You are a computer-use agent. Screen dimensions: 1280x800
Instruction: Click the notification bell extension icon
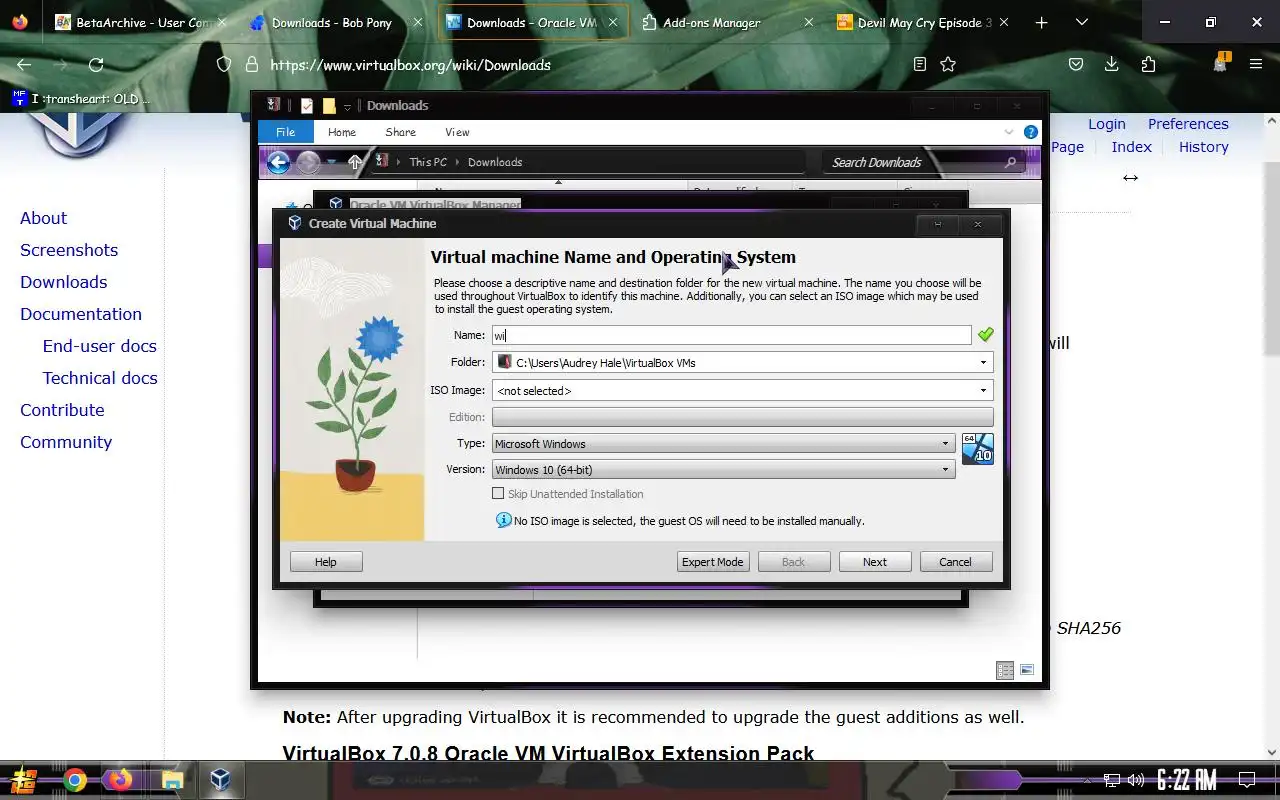(x=1220, y=63)
